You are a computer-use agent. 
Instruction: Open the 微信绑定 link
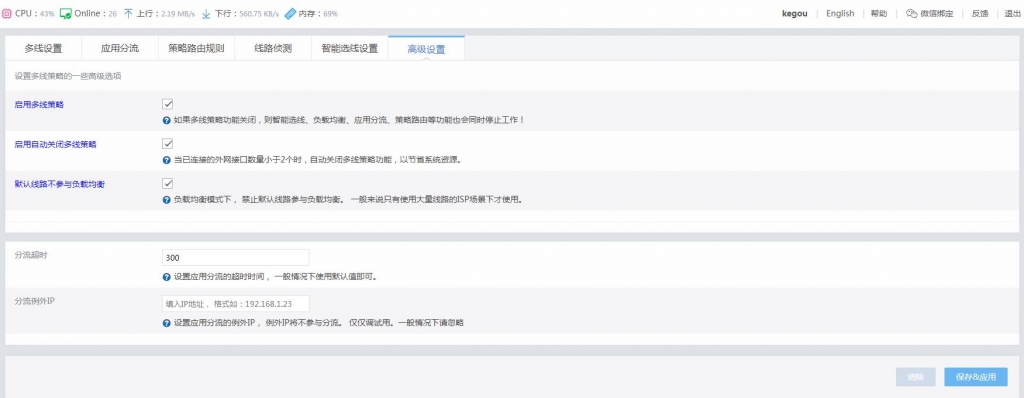click(x=936, y=13)
